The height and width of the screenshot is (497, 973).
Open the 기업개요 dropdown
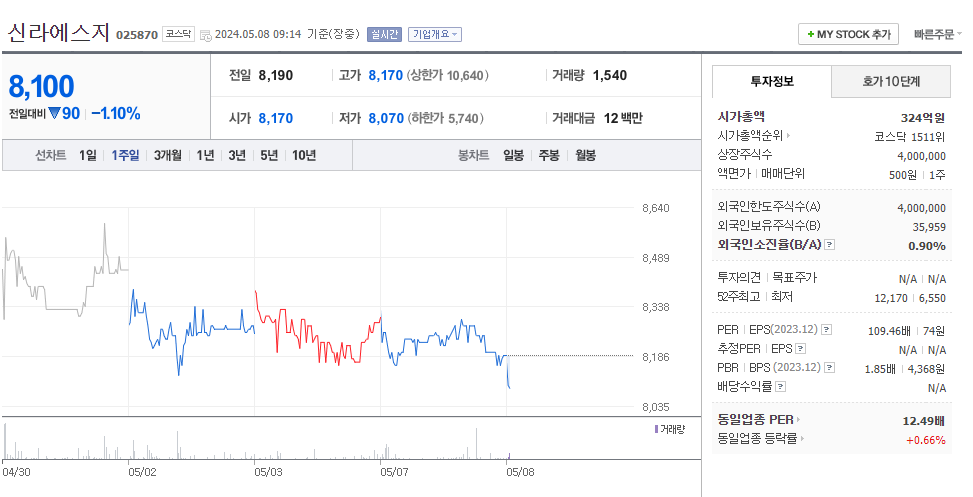[435, 35]
